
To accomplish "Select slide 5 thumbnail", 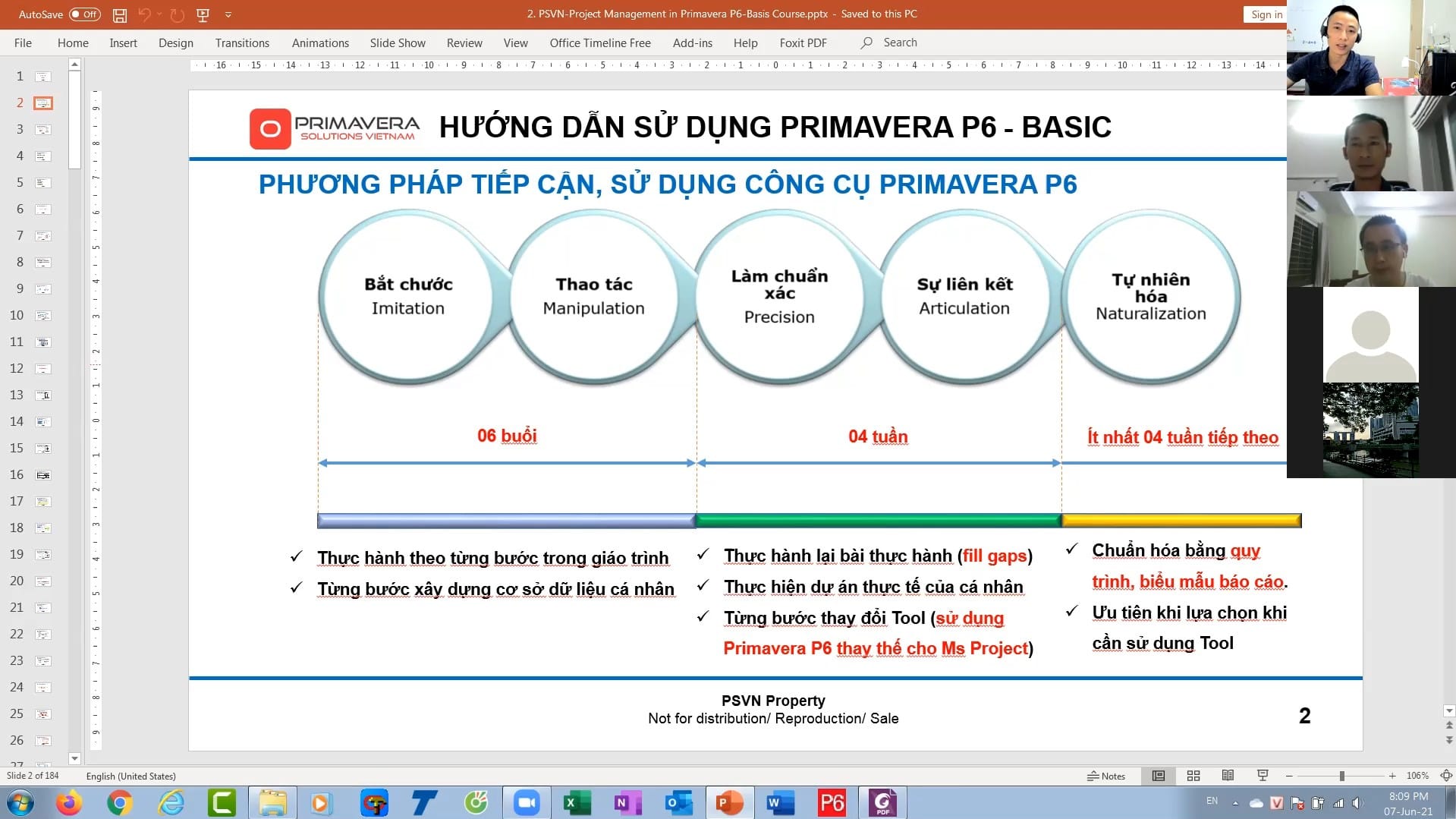I will point(43,183).
